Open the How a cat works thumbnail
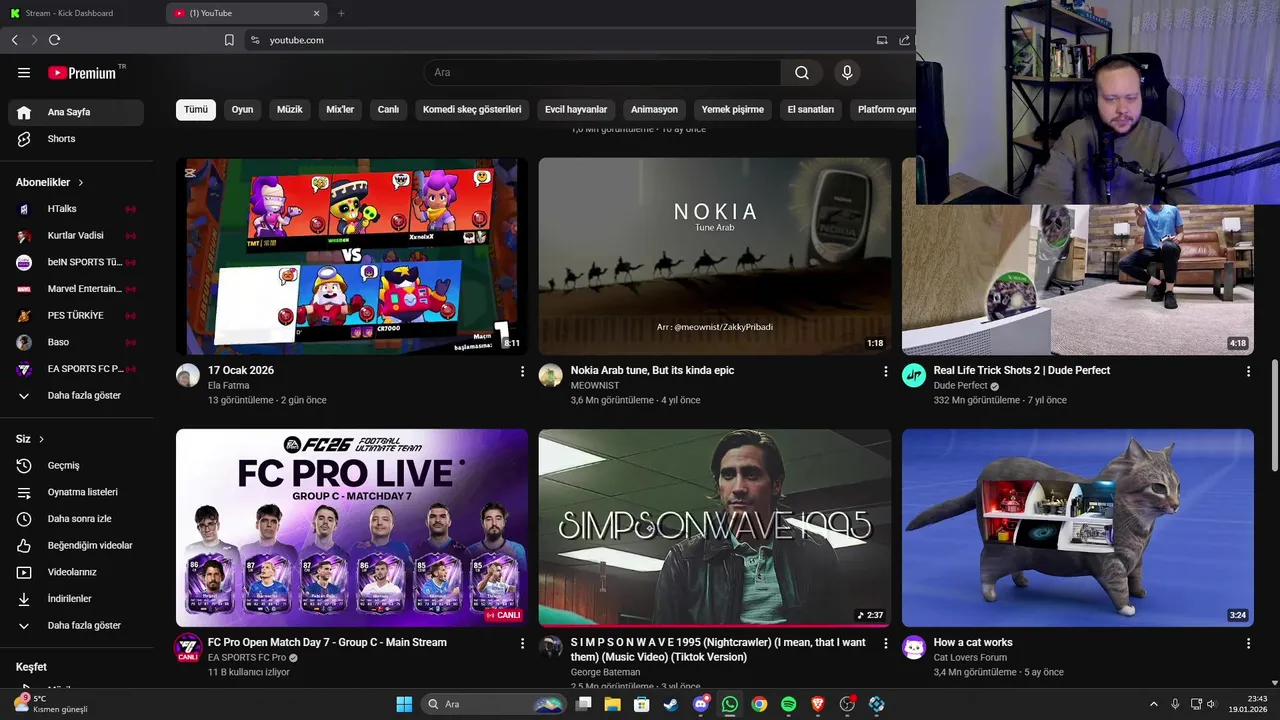Screen dimensions: 1280x720 1078,528
